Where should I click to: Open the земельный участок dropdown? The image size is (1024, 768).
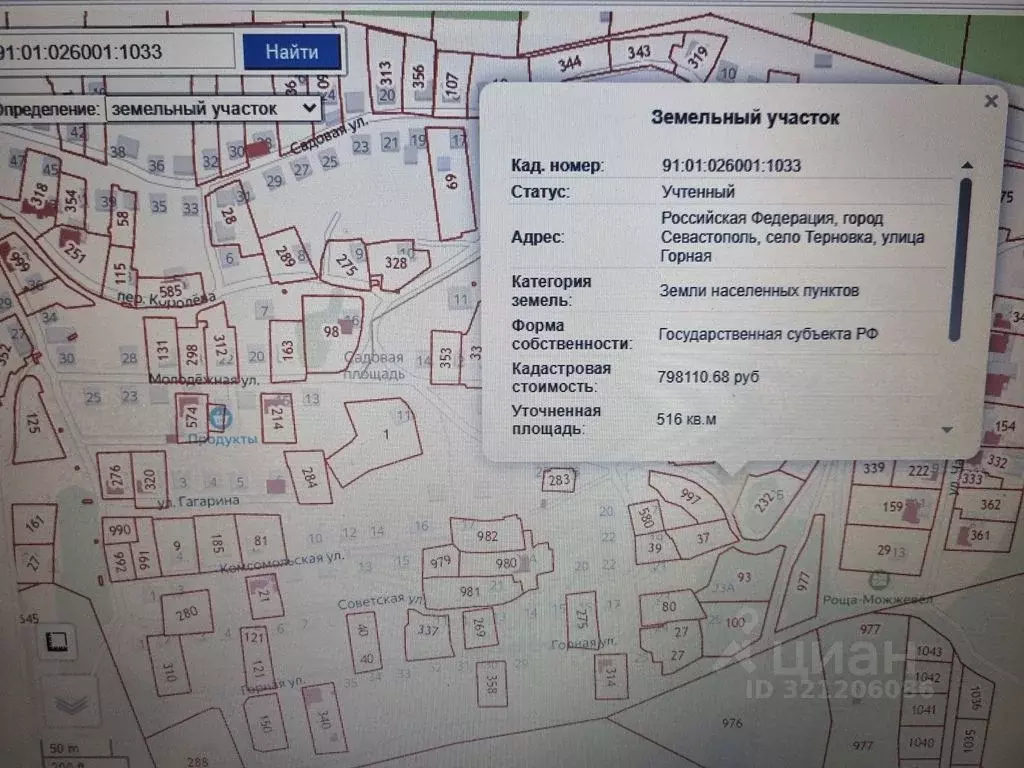(x=212, y=108)
